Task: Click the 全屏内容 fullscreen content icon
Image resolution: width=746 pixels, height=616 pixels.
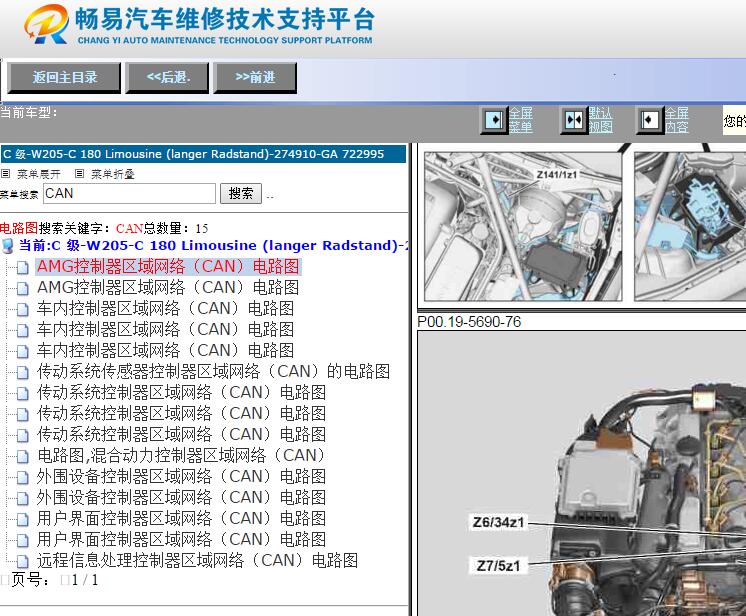Action: point(649,119)
